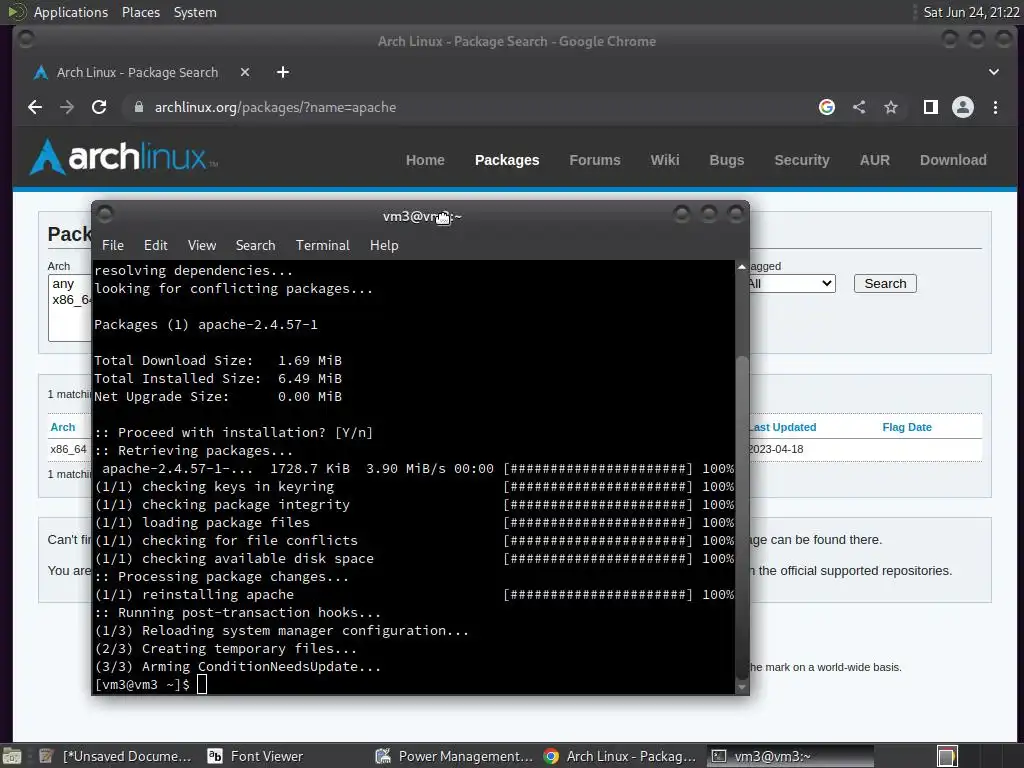Viewport: 1024px width, 768px height.
Task: Click the terminal scrollbar down arrow
Action: [x=741, y=687]
